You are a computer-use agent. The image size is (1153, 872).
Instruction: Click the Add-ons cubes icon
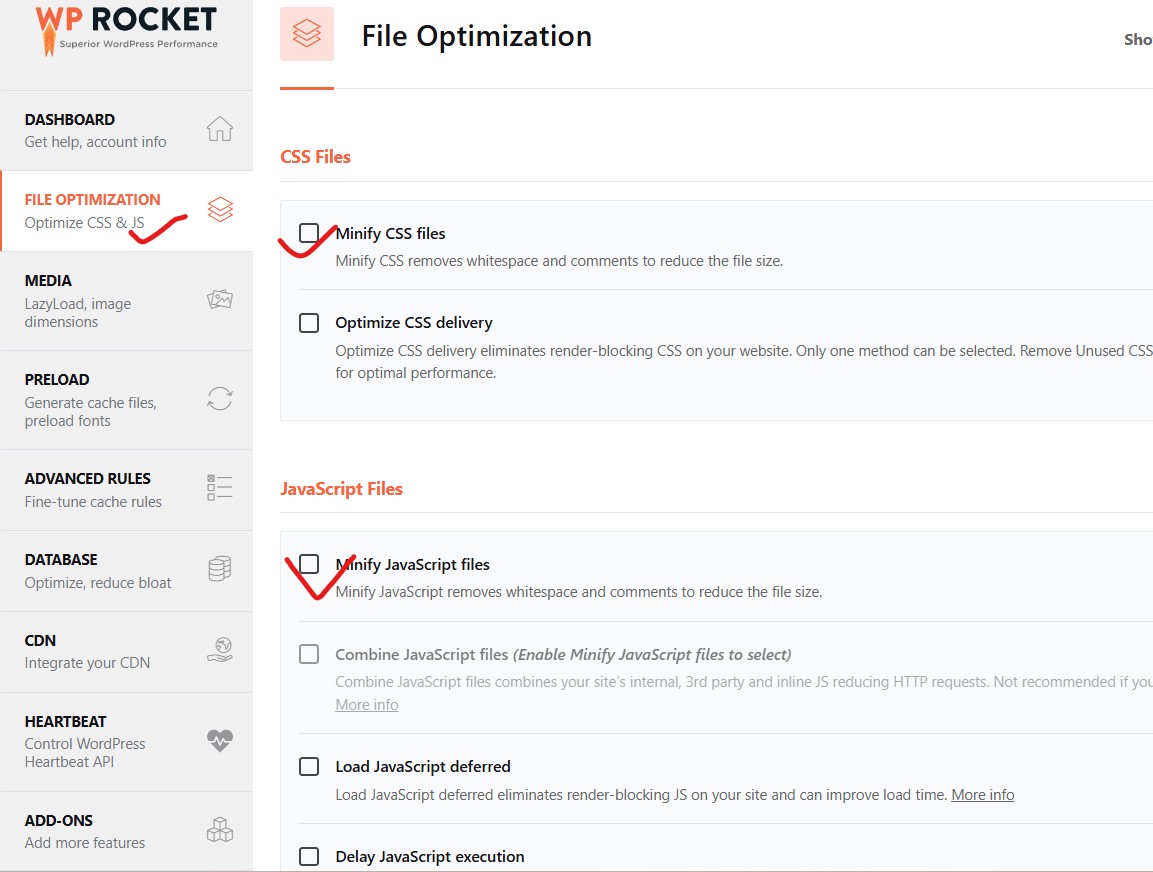(x=219, y=830)
